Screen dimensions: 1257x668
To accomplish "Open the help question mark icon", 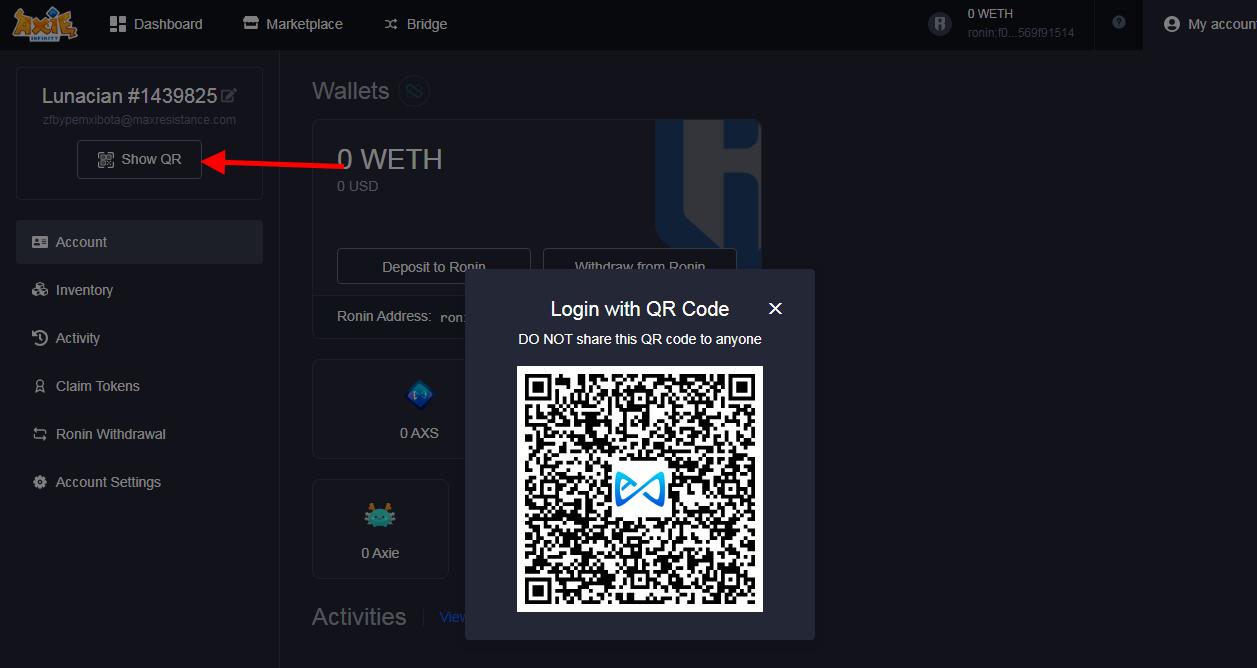I will tap(1119, 22).
